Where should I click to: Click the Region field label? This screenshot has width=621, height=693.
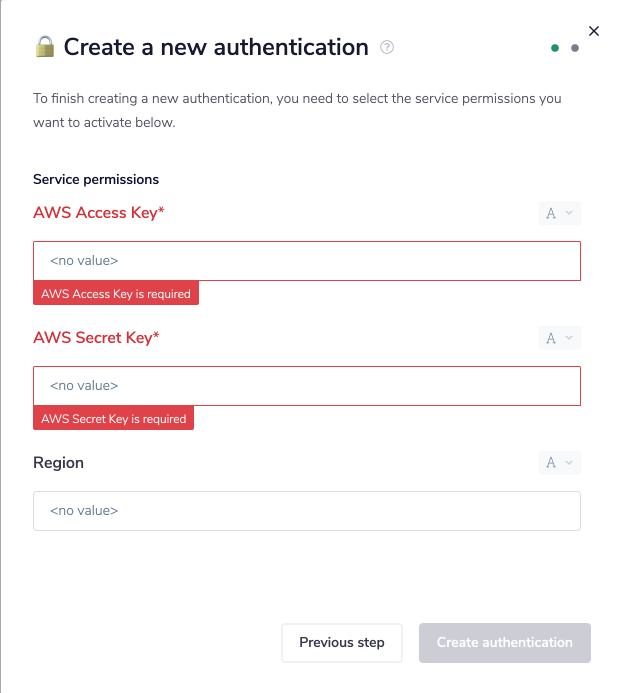(58, 463)
